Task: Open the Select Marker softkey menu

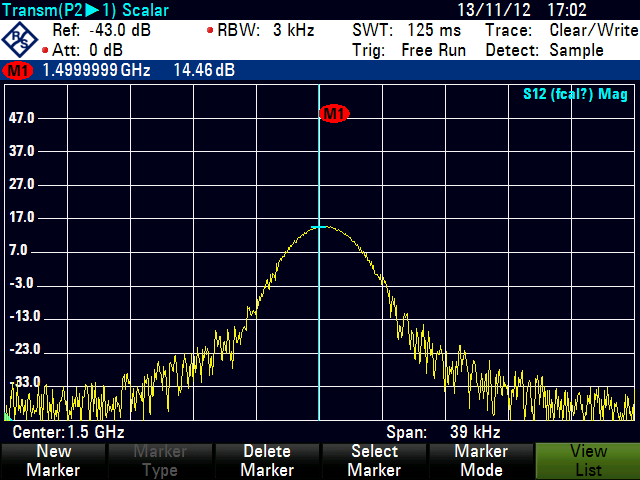Action: tap(373, 461)
